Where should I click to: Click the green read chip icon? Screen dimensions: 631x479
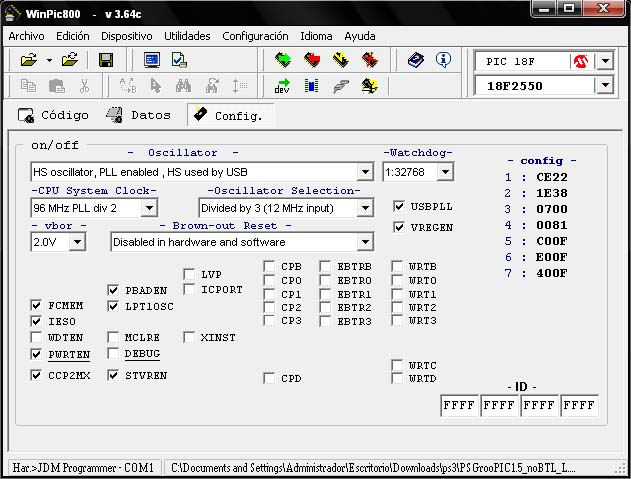pyautogui.click(x=283, y=60)
